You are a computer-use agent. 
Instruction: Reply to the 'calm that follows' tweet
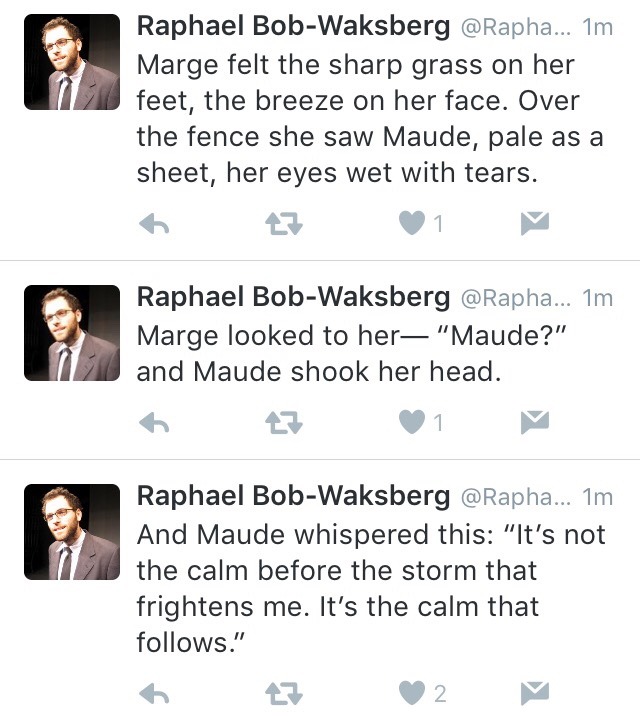click(152, 693)
